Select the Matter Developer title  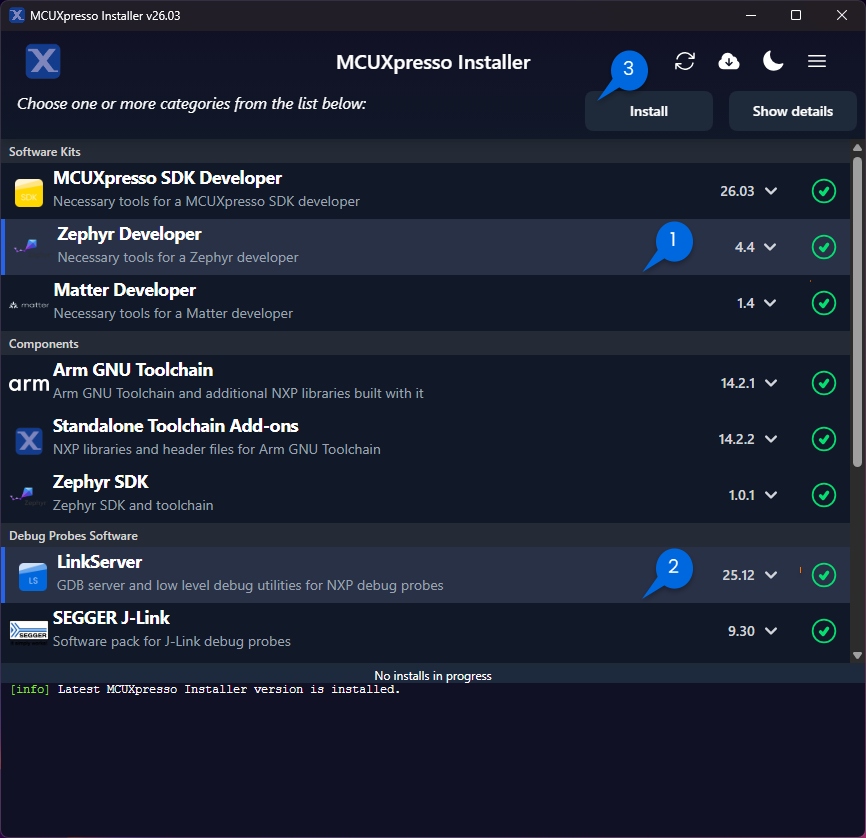(x=125, y=291)
